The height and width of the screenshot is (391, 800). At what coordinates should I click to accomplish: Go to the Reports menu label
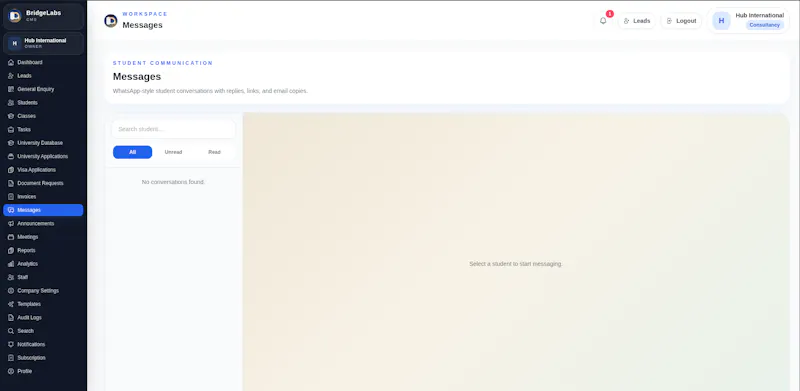click(26, 251)
